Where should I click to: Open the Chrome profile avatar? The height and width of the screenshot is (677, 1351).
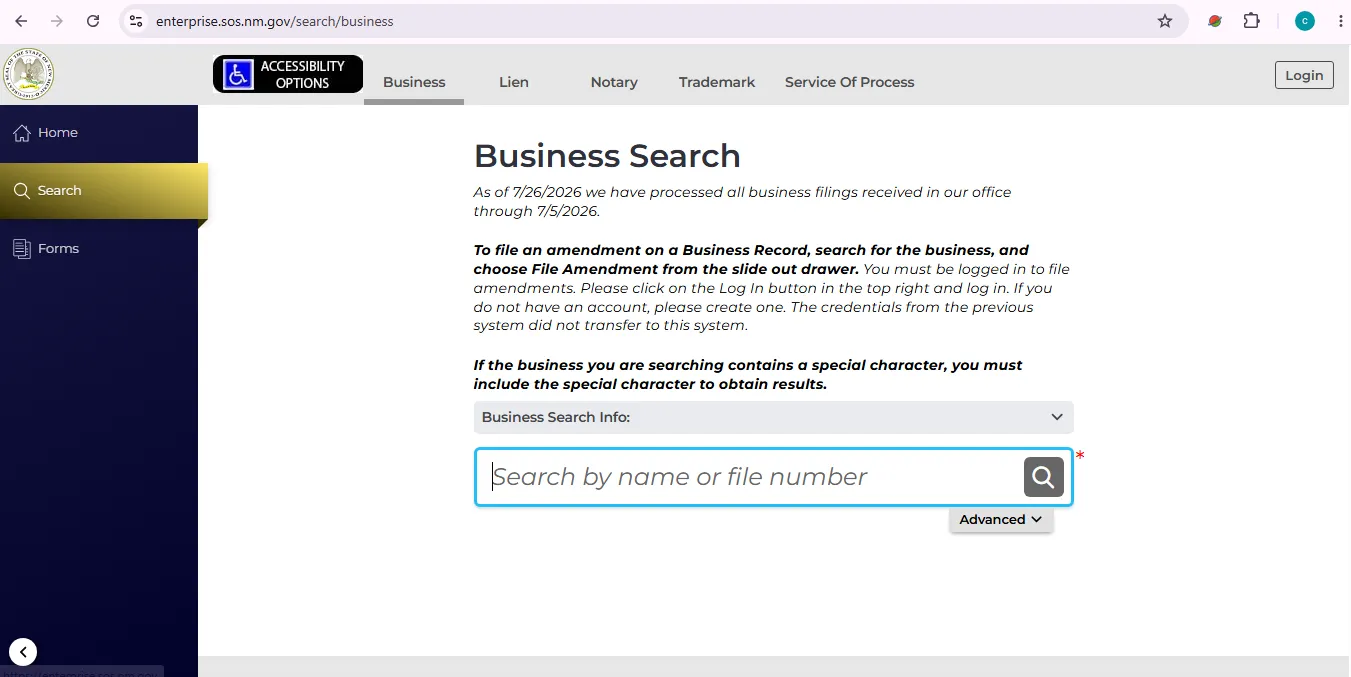pyautogui.click(x=1305, y=21)
